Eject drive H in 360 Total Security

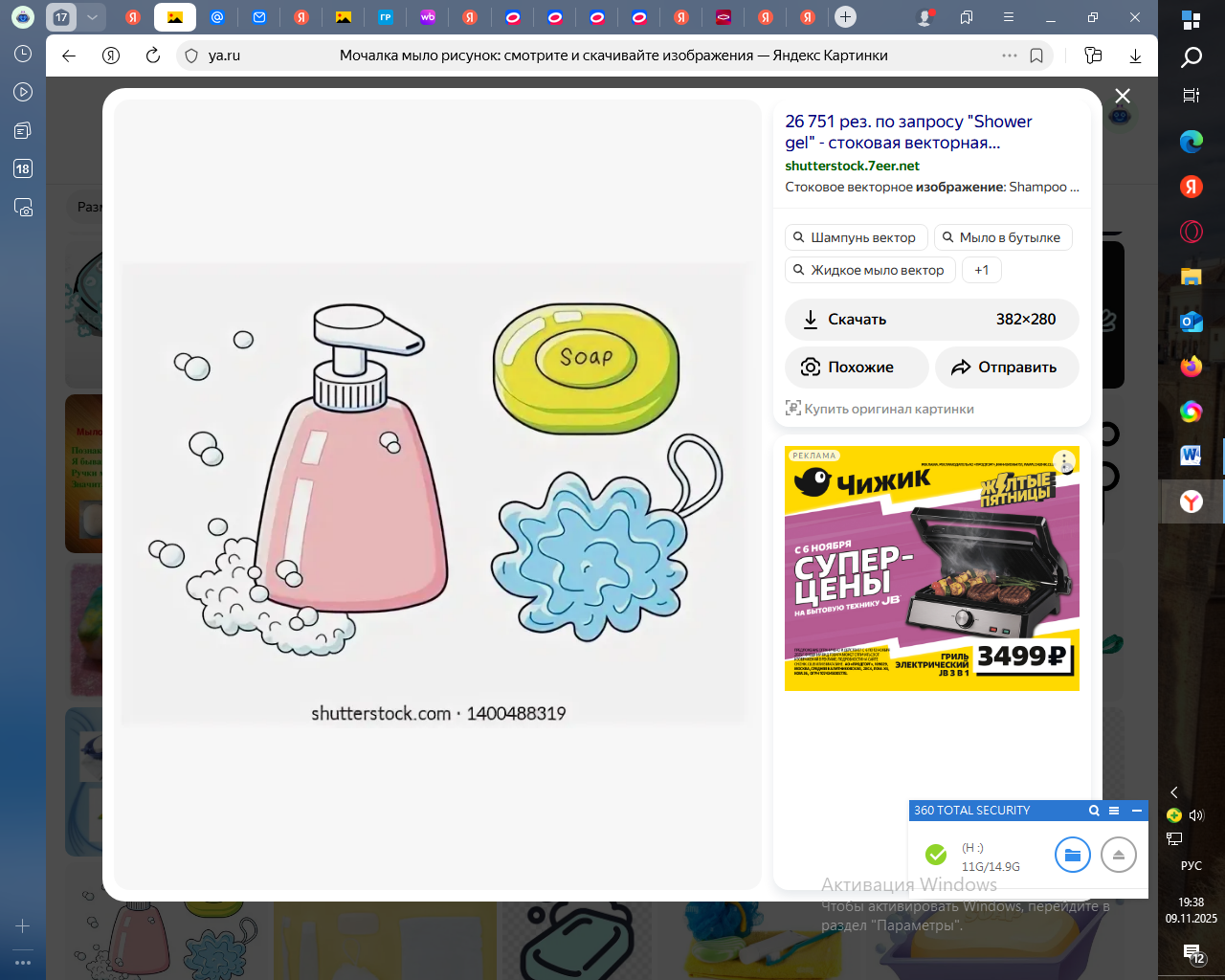coord(1118,855)
